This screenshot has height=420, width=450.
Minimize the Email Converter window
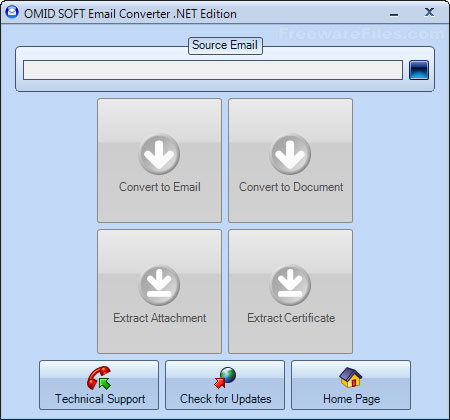click(x=394, y=14)
